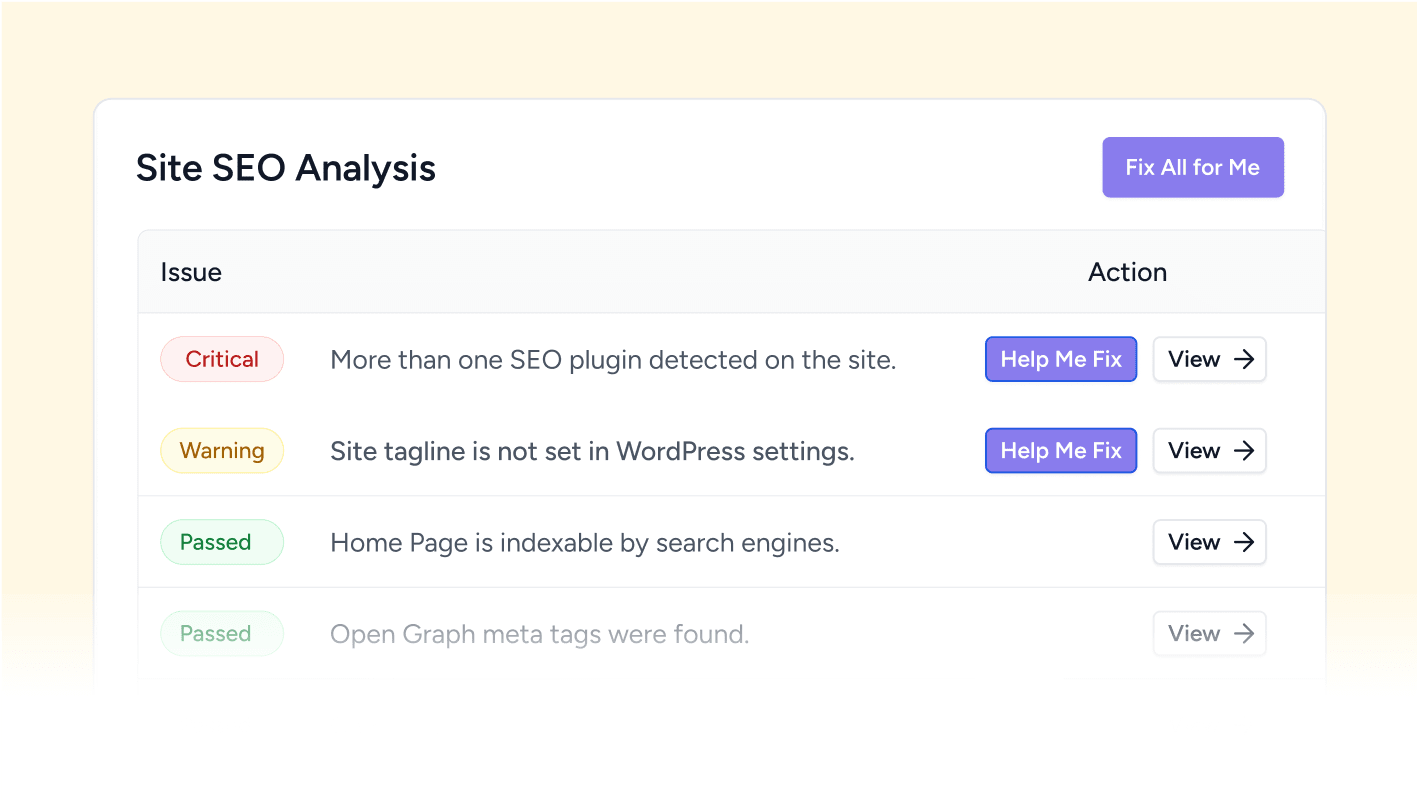Viewport: 1417px width, 801px height.
Task: Click Help Me Fix for the duplicate SEO plugin issue
Action: [x=1061, y=359]
